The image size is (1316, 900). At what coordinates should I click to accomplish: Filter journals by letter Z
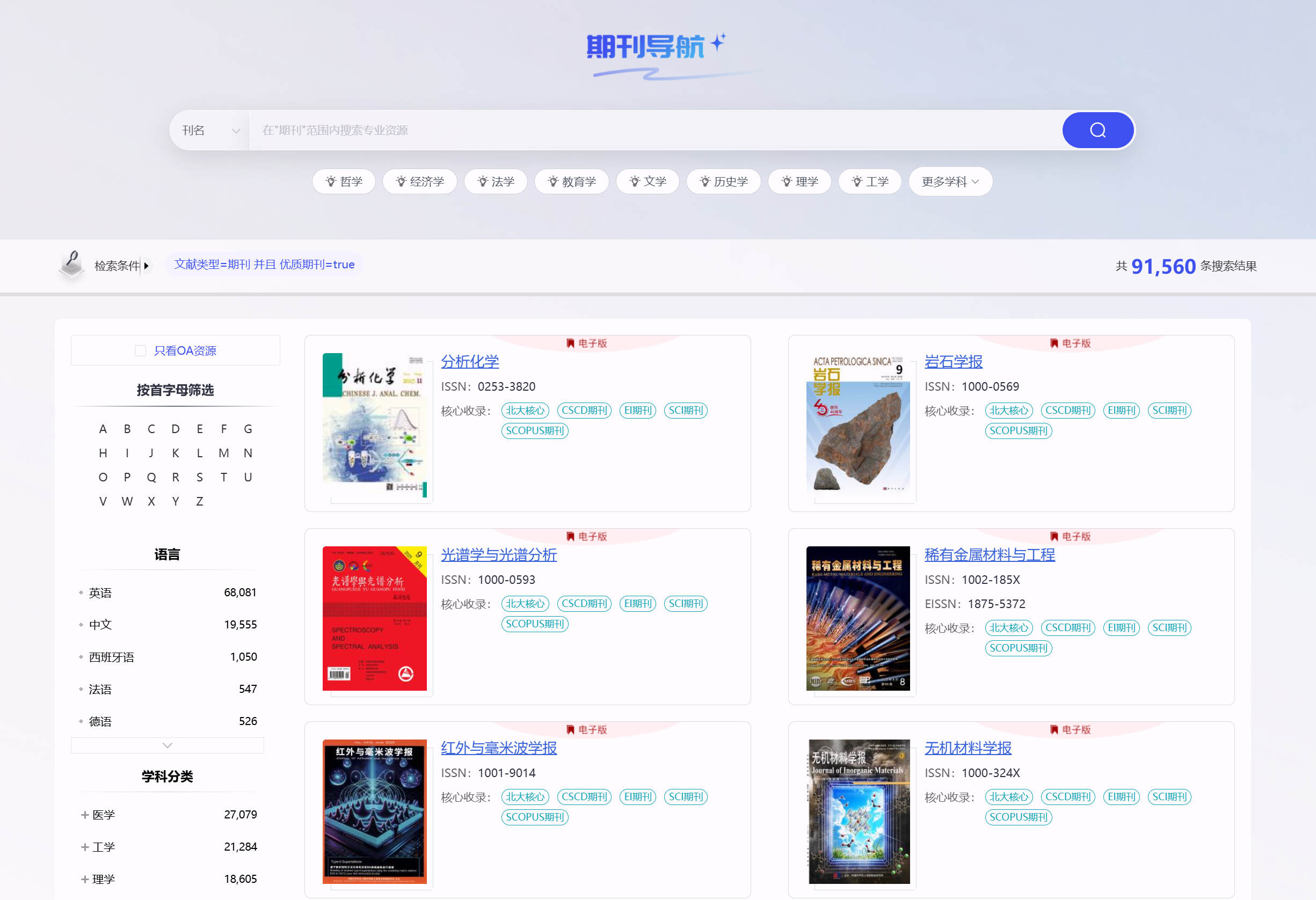point(199,501)
